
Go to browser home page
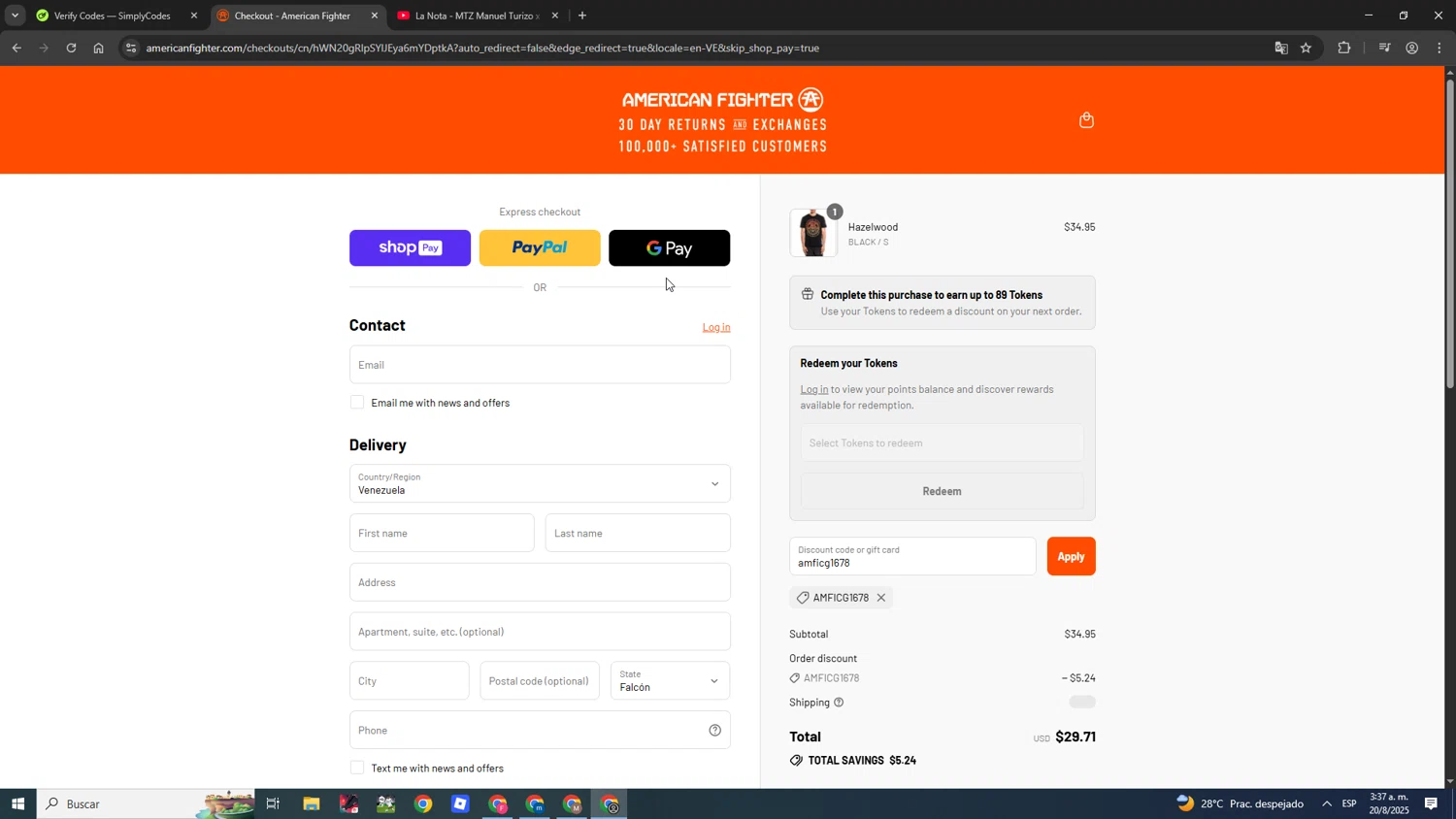tap(98, 48)
